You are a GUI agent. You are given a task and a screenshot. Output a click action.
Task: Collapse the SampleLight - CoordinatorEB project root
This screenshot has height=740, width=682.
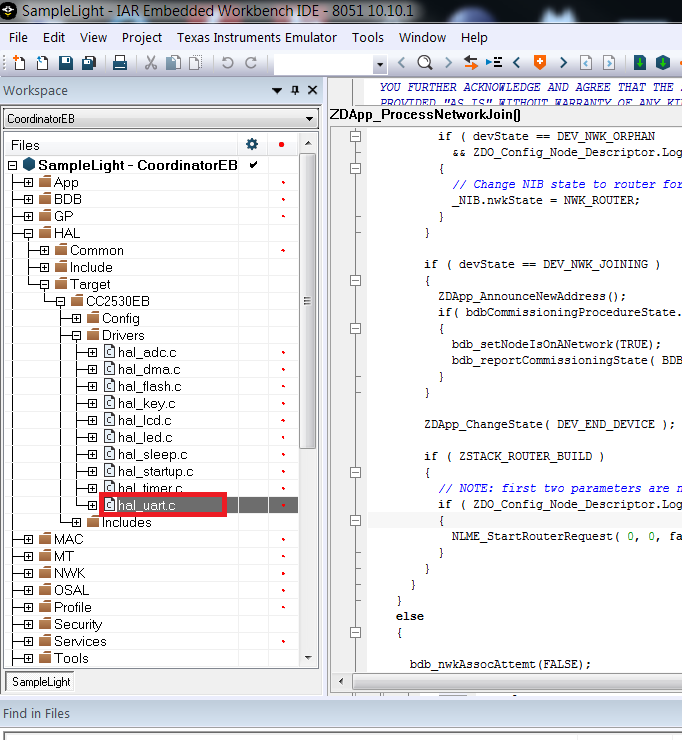[x=13, y=165]
